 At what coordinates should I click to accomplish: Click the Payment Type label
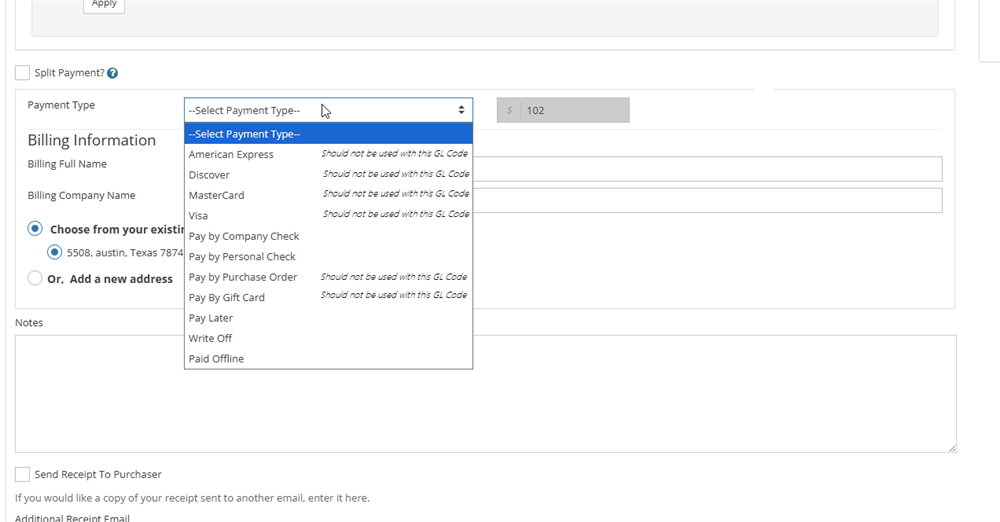61,105
